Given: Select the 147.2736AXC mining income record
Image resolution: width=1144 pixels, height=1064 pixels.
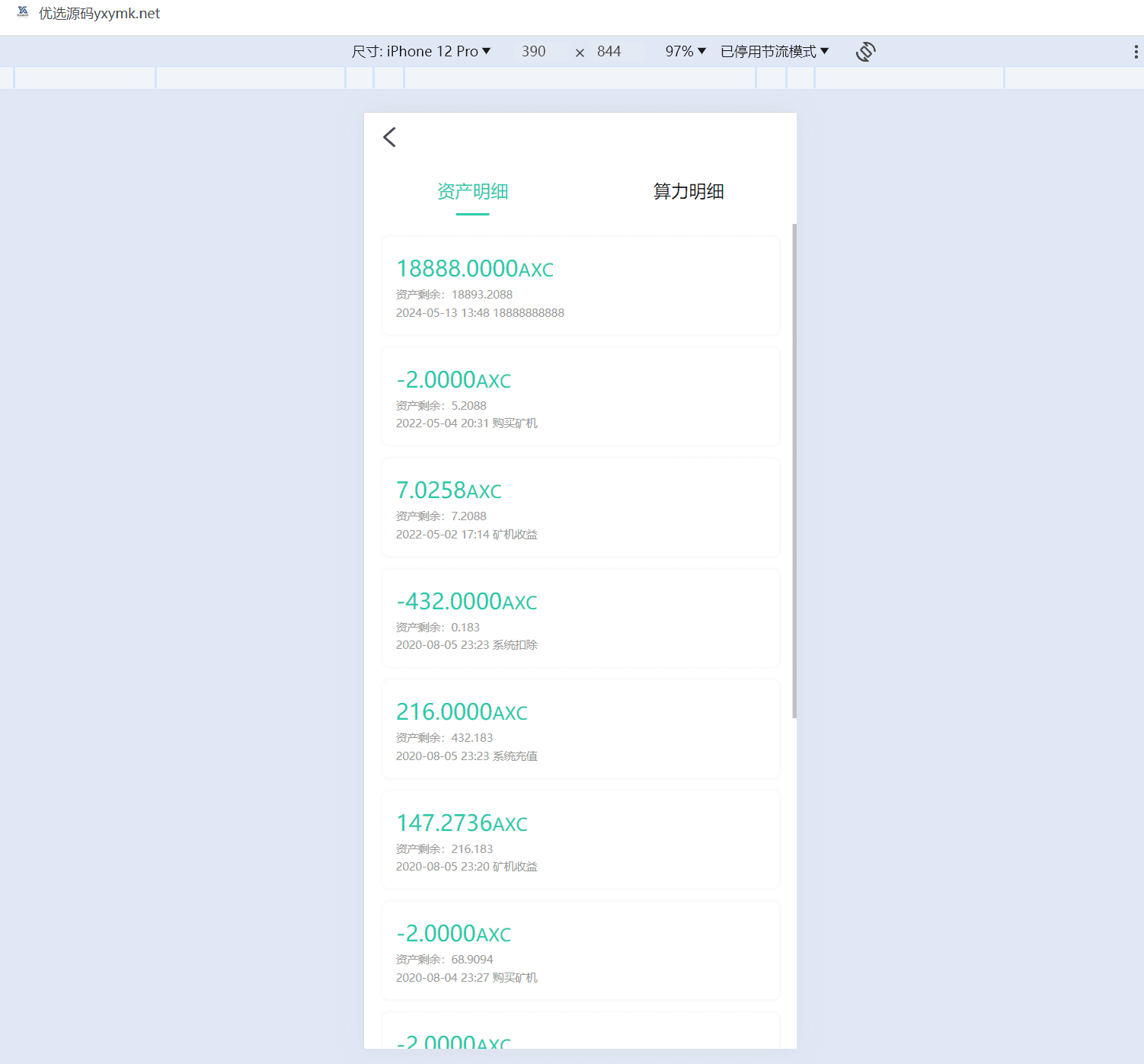Looking at the screenshot, I should pyautogui.click(x=580, y=840).
